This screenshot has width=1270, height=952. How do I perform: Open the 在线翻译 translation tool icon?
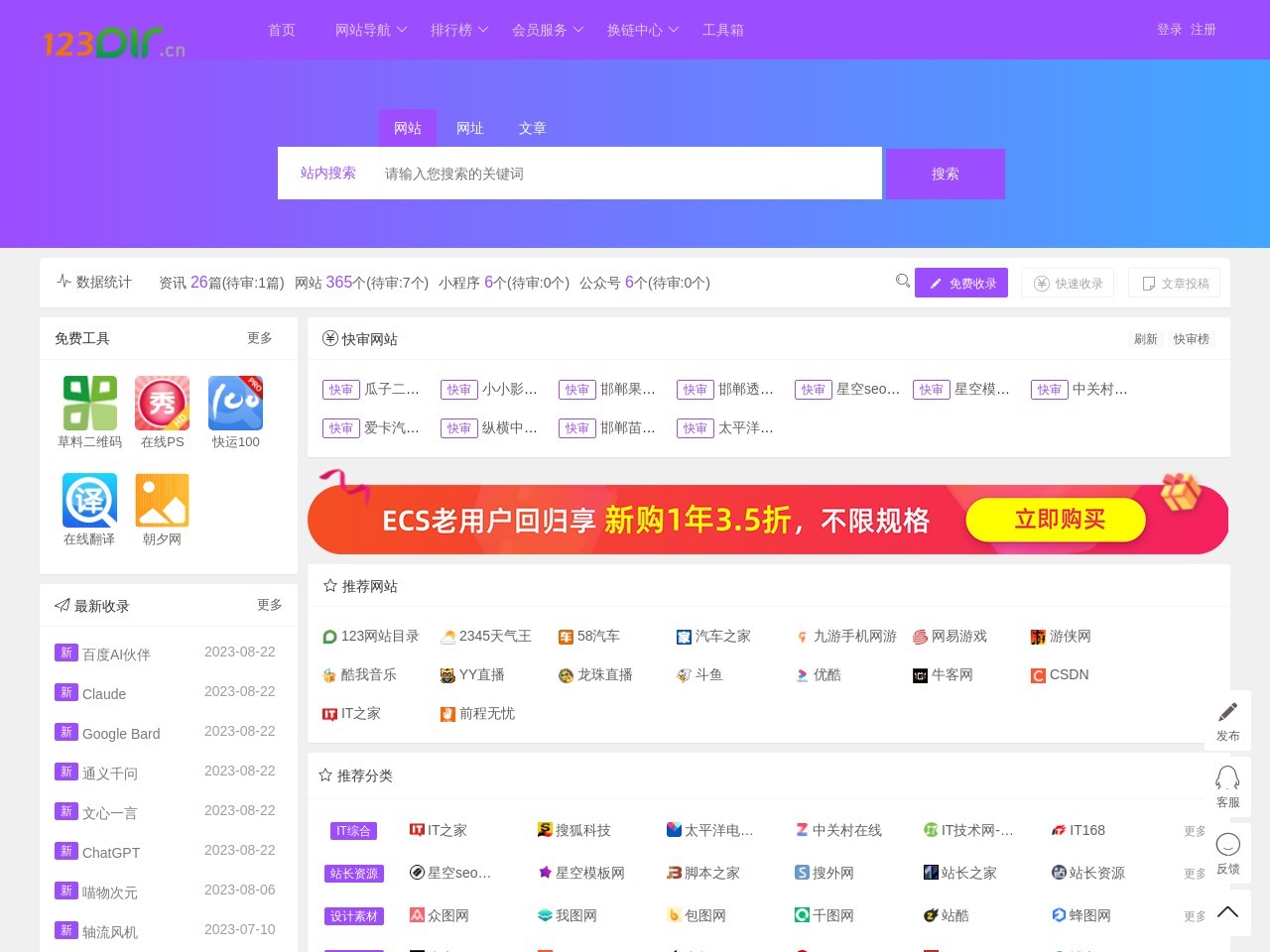point(88,498)
